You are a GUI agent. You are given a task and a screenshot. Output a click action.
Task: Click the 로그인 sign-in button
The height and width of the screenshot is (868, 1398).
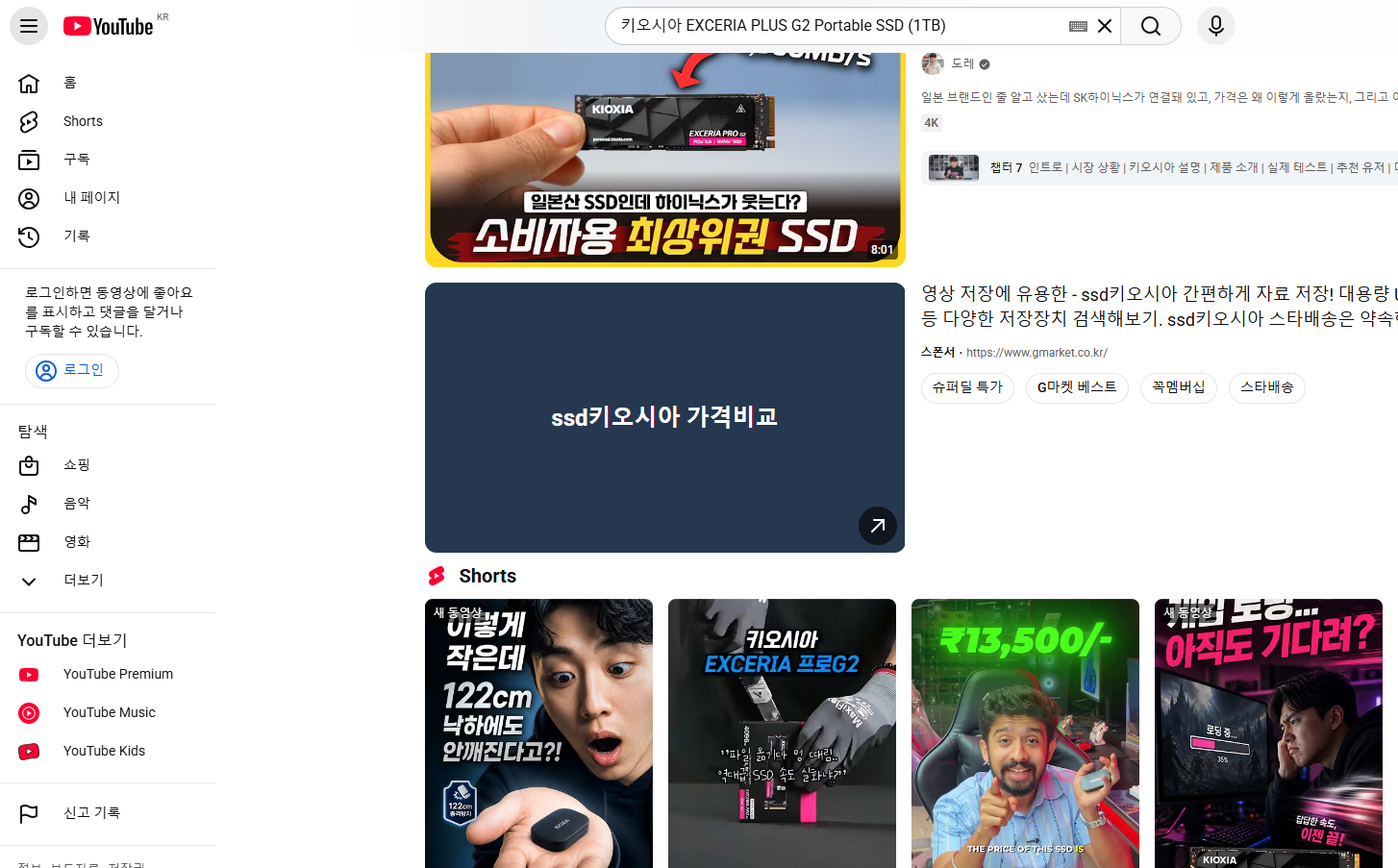pyautogui.click(x=72, y=371)
